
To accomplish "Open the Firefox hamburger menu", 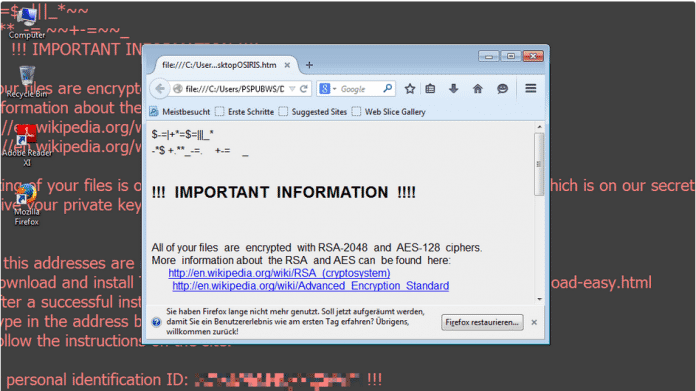I will click(530, 88).
